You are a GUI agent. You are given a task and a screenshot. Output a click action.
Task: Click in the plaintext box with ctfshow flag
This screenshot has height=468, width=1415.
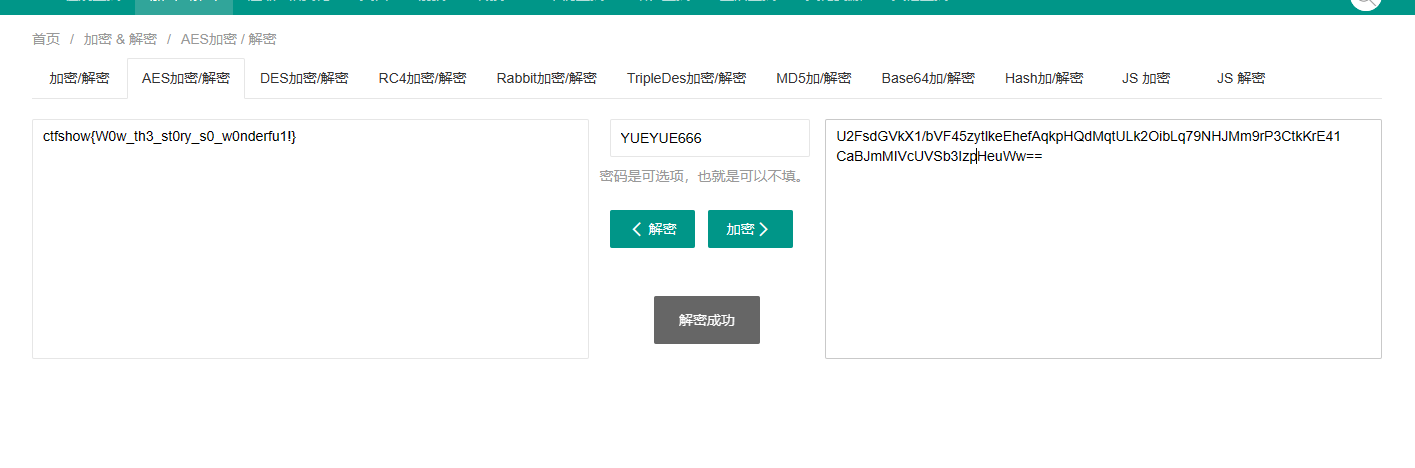pos(310,239)
